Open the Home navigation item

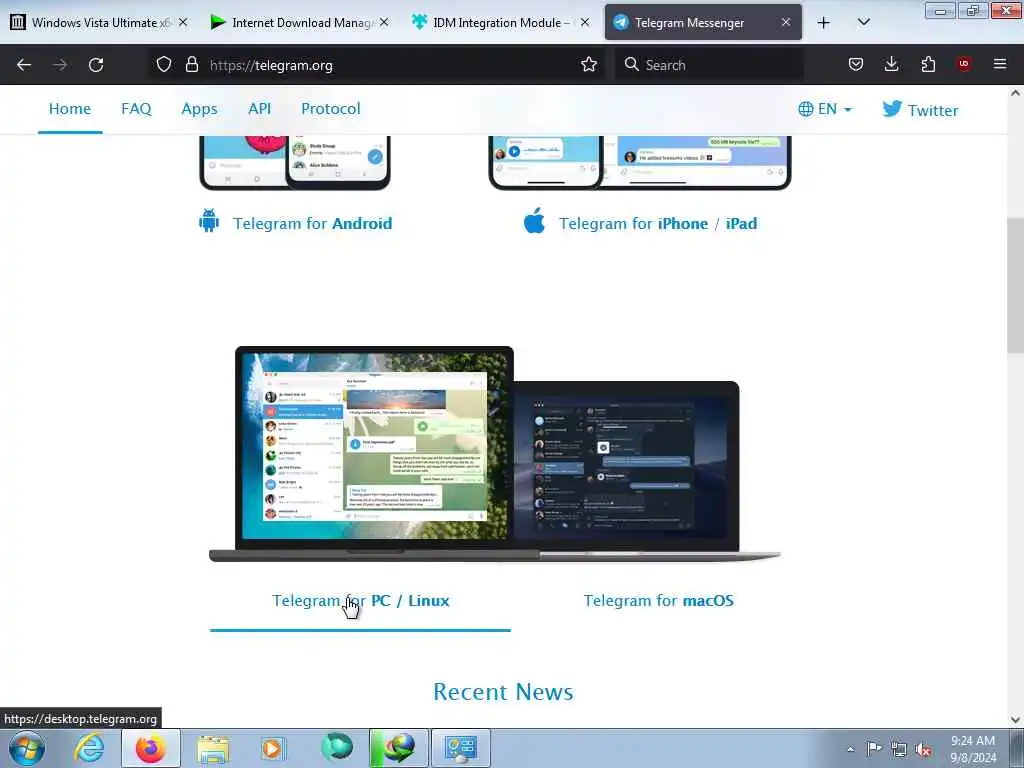(70, 108)
